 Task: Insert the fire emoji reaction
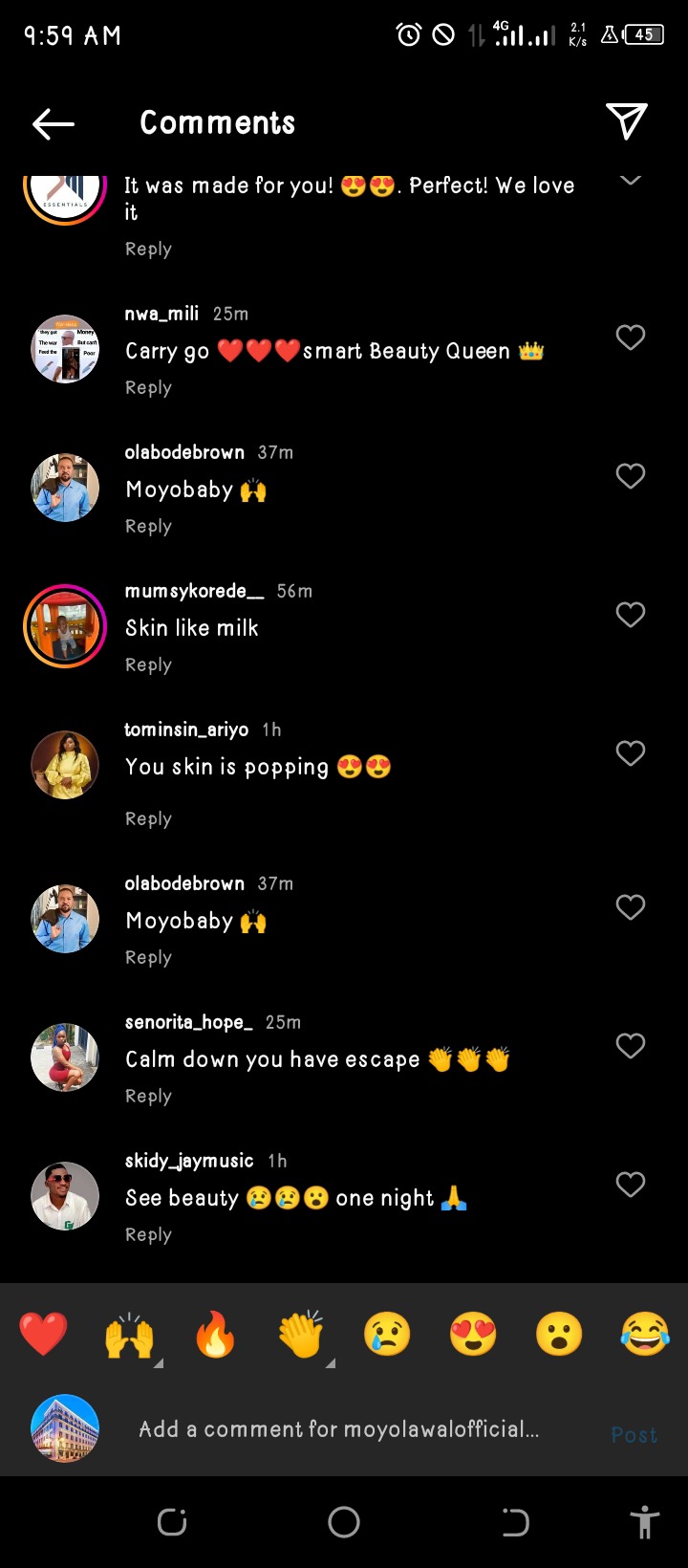point(215,1334)
